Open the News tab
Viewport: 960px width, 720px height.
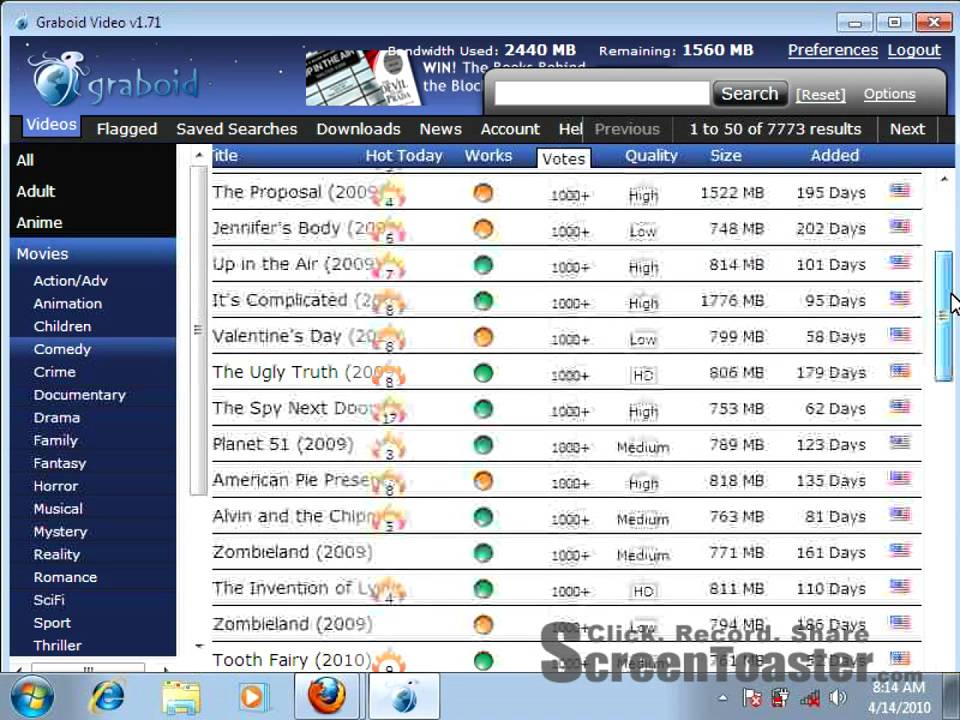(440, 129)
